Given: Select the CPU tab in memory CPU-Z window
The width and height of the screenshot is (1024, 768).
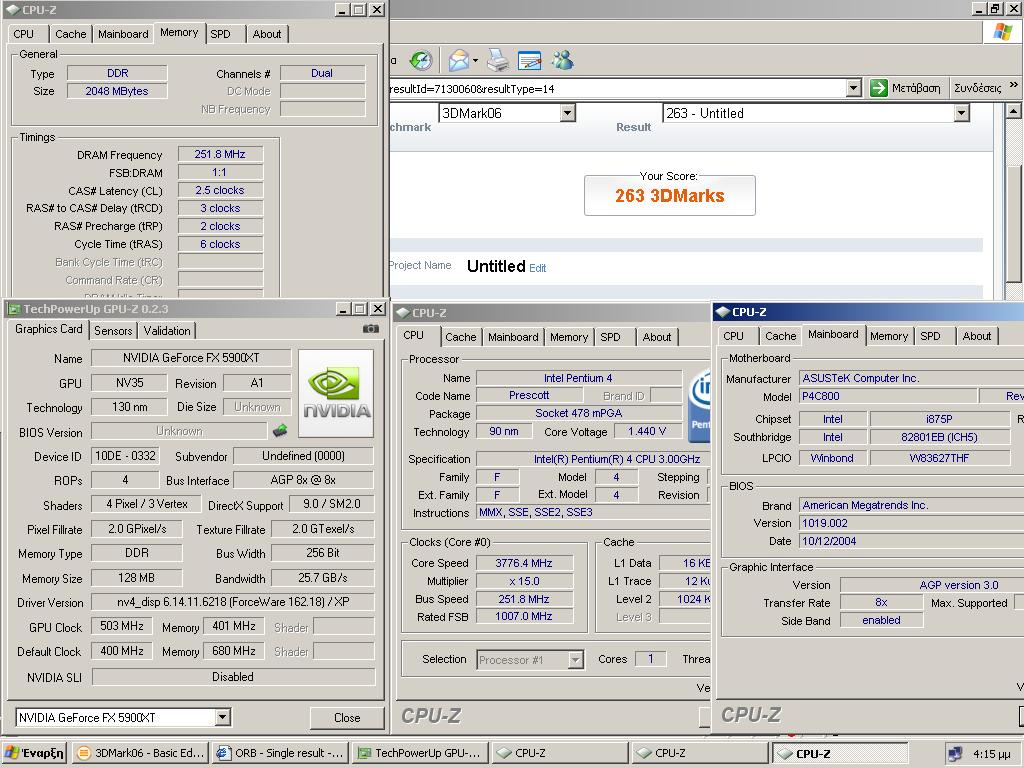Looking at the screenshot, I should [24, 34].
